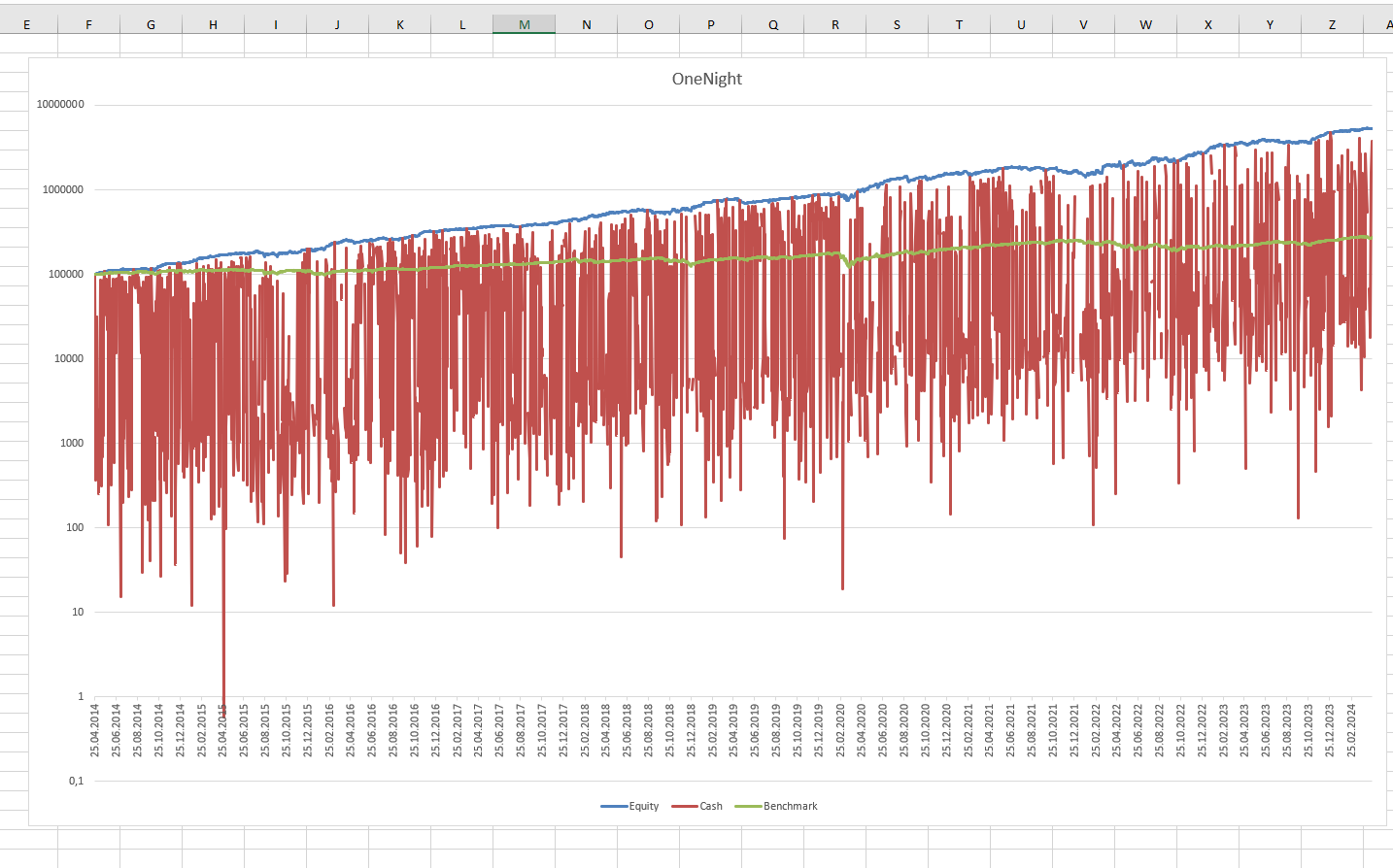This screenshot has height=868, width=1393.
Task: Select column W header
Action: tap(1145, 24)
